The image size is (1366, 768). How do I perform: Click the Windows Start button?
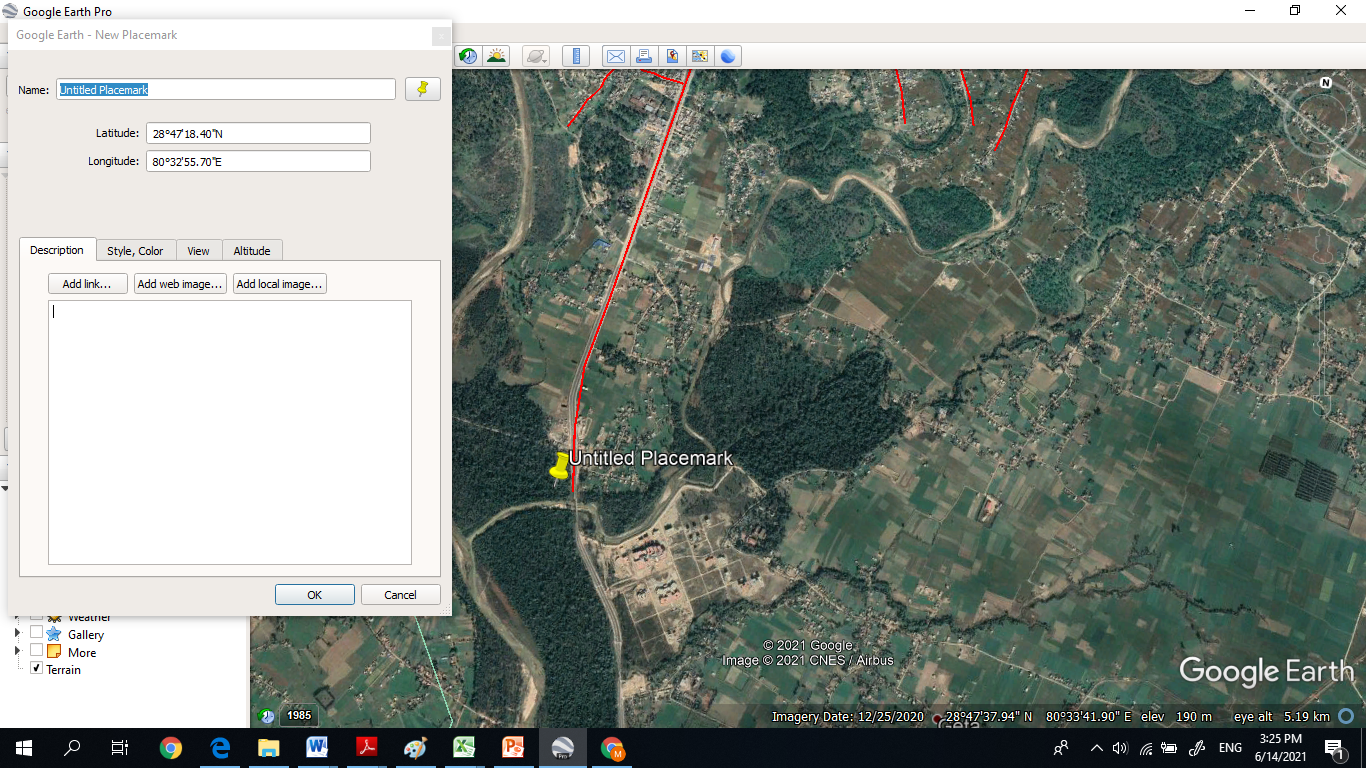[24, 748]
